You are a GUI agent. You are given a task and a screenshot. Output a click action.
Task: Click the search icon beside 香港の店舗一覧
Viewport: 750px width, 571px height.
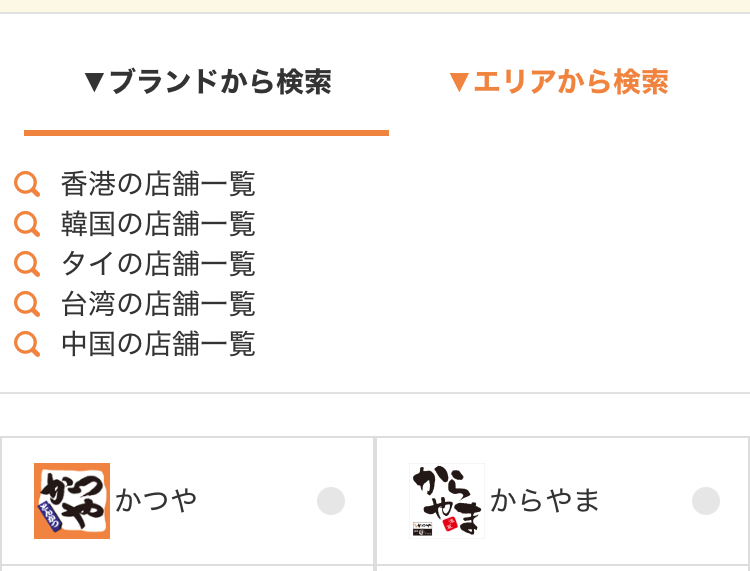point(27,184)
